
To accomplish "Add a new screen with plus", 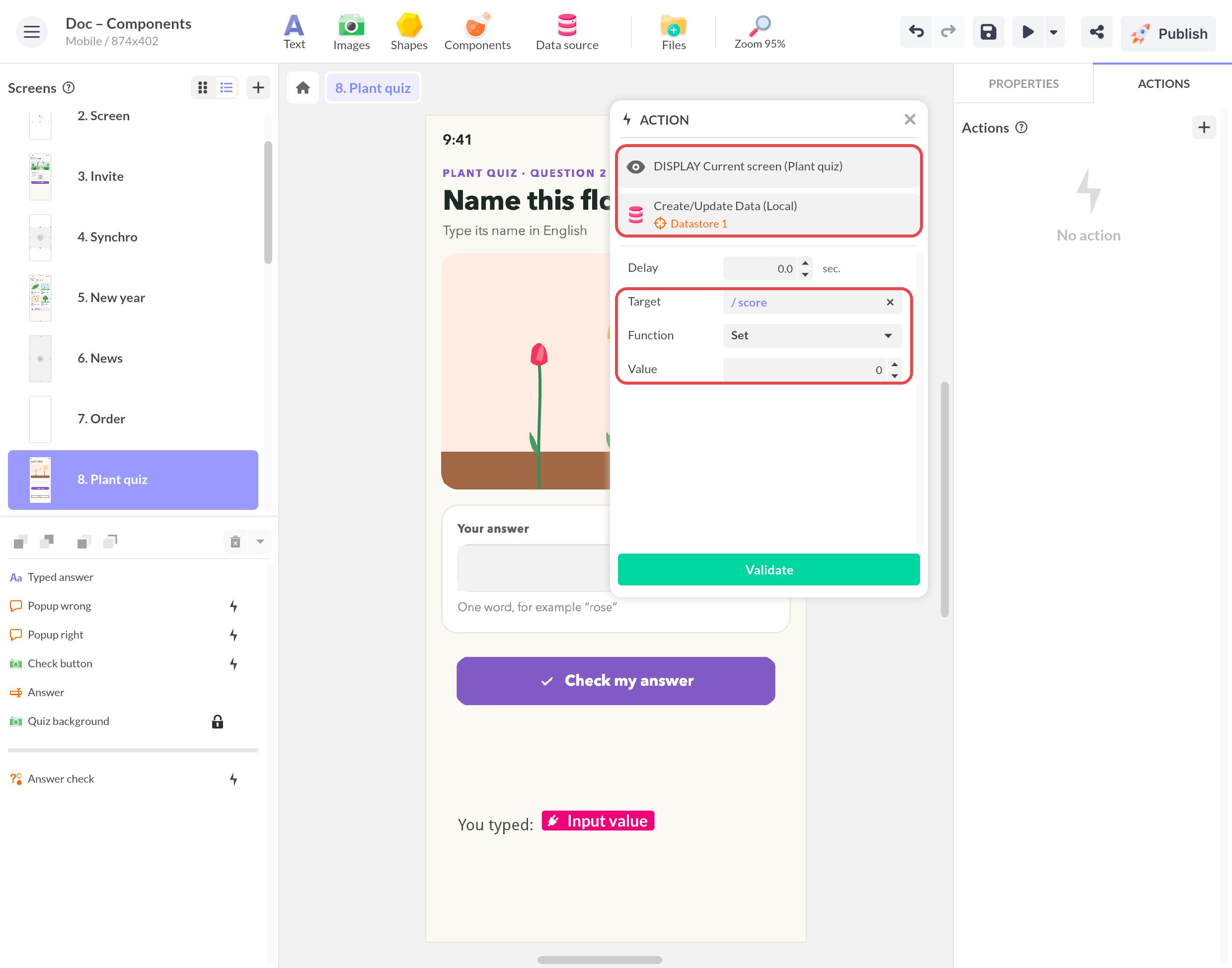I will [x=258, y=87].
